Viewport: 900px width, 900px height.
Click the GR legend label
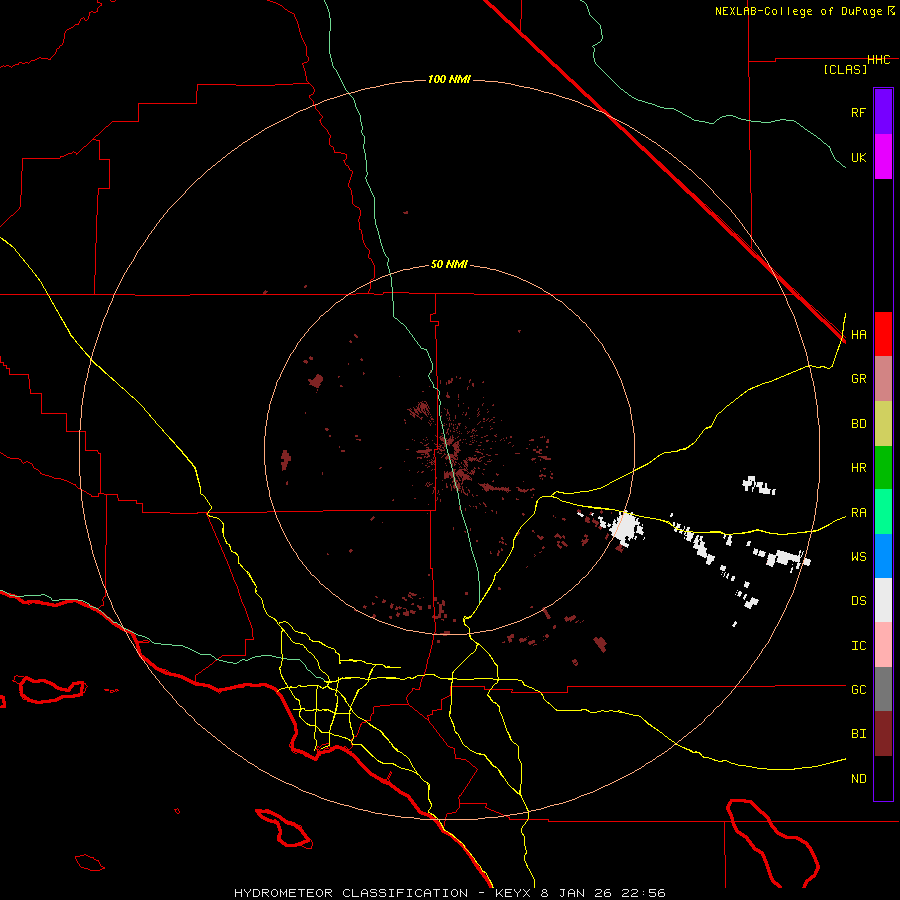coord(858,379)
